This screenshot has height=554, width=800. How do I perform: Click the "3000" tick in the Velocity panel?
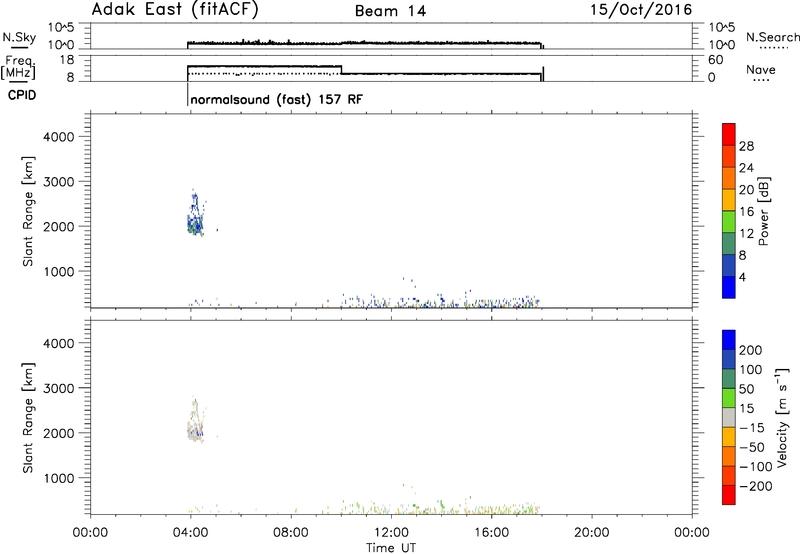pos(59,388)
